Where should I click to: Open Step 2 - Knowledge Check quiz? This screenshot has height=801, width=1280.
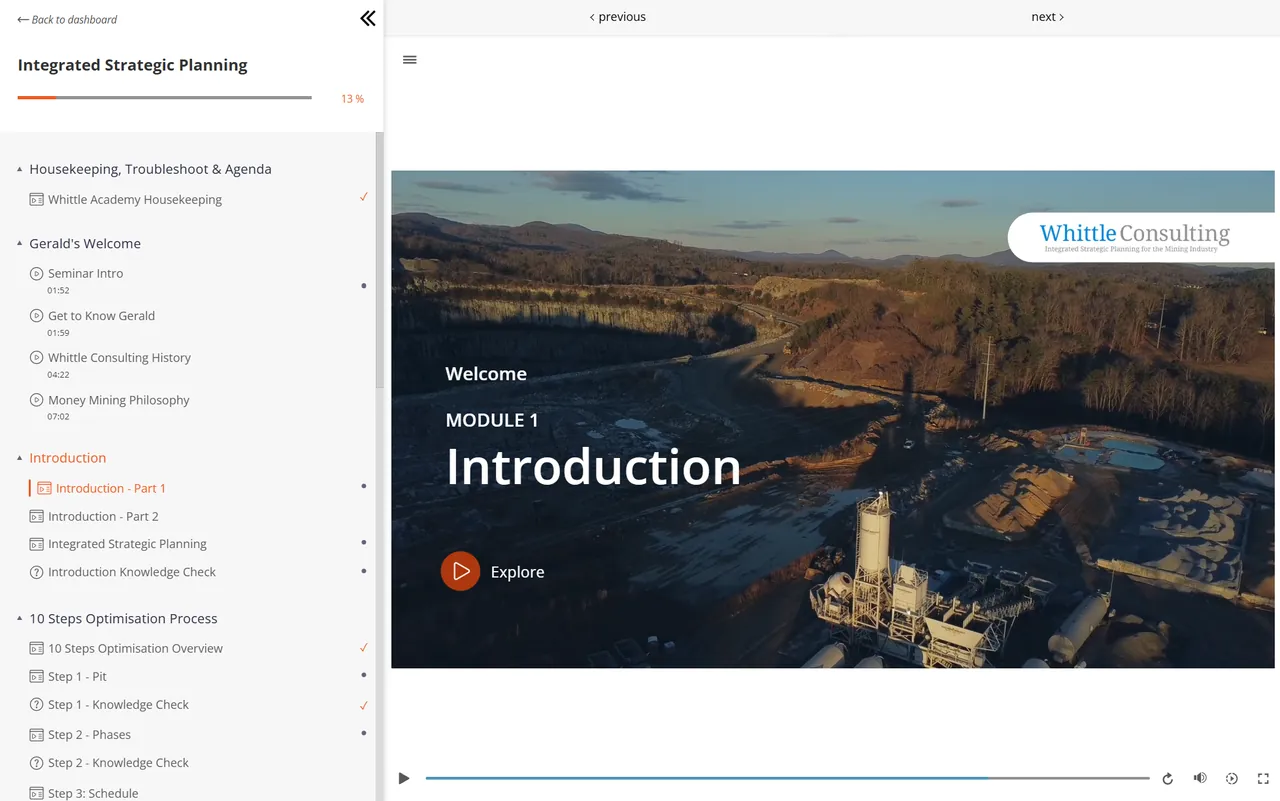coord(118,762)
